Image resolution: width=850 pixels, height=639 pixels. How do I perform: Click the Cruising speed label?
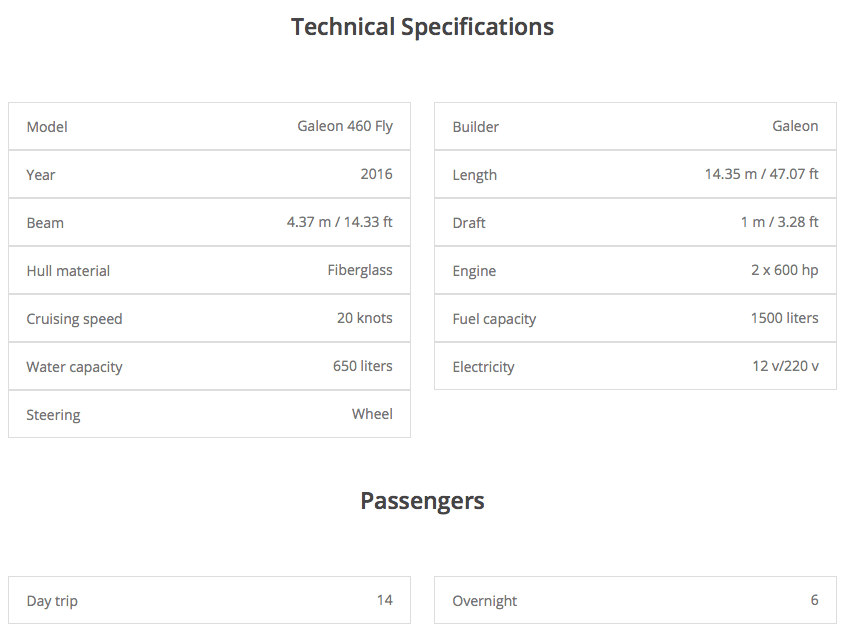pos(74,319)
